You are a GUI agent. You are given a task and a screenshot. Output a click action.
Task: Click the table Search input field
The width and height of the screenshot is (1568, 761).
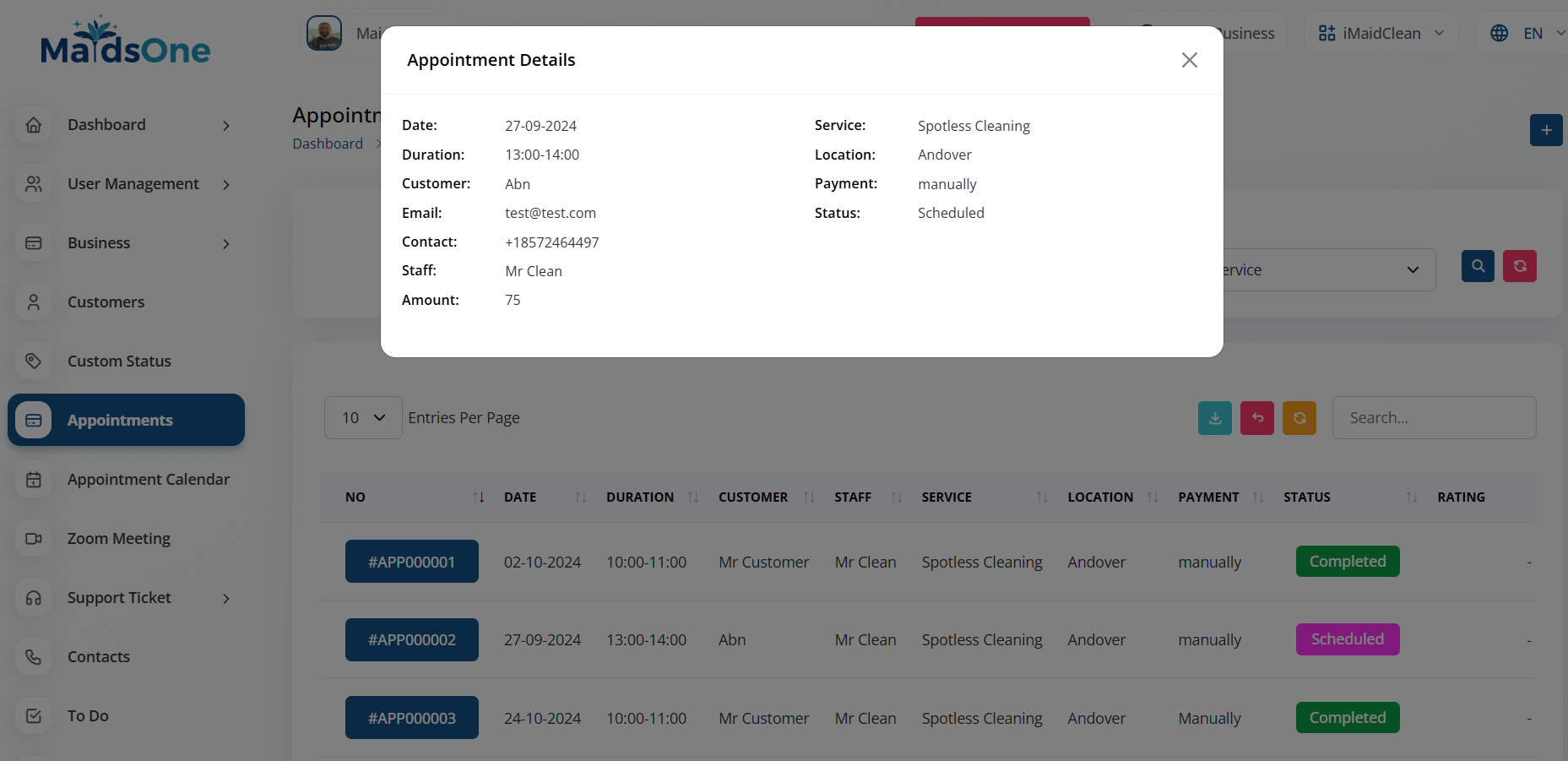(1434, 418)
